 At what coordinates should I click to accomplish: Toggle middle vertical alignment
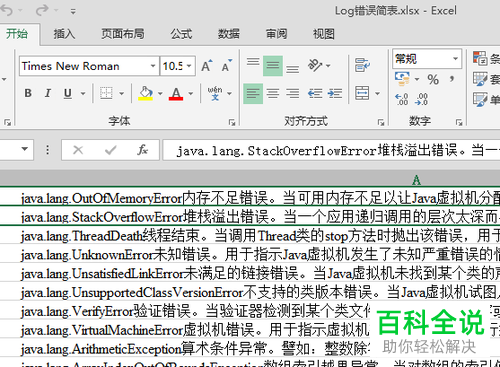pos(273,66)
